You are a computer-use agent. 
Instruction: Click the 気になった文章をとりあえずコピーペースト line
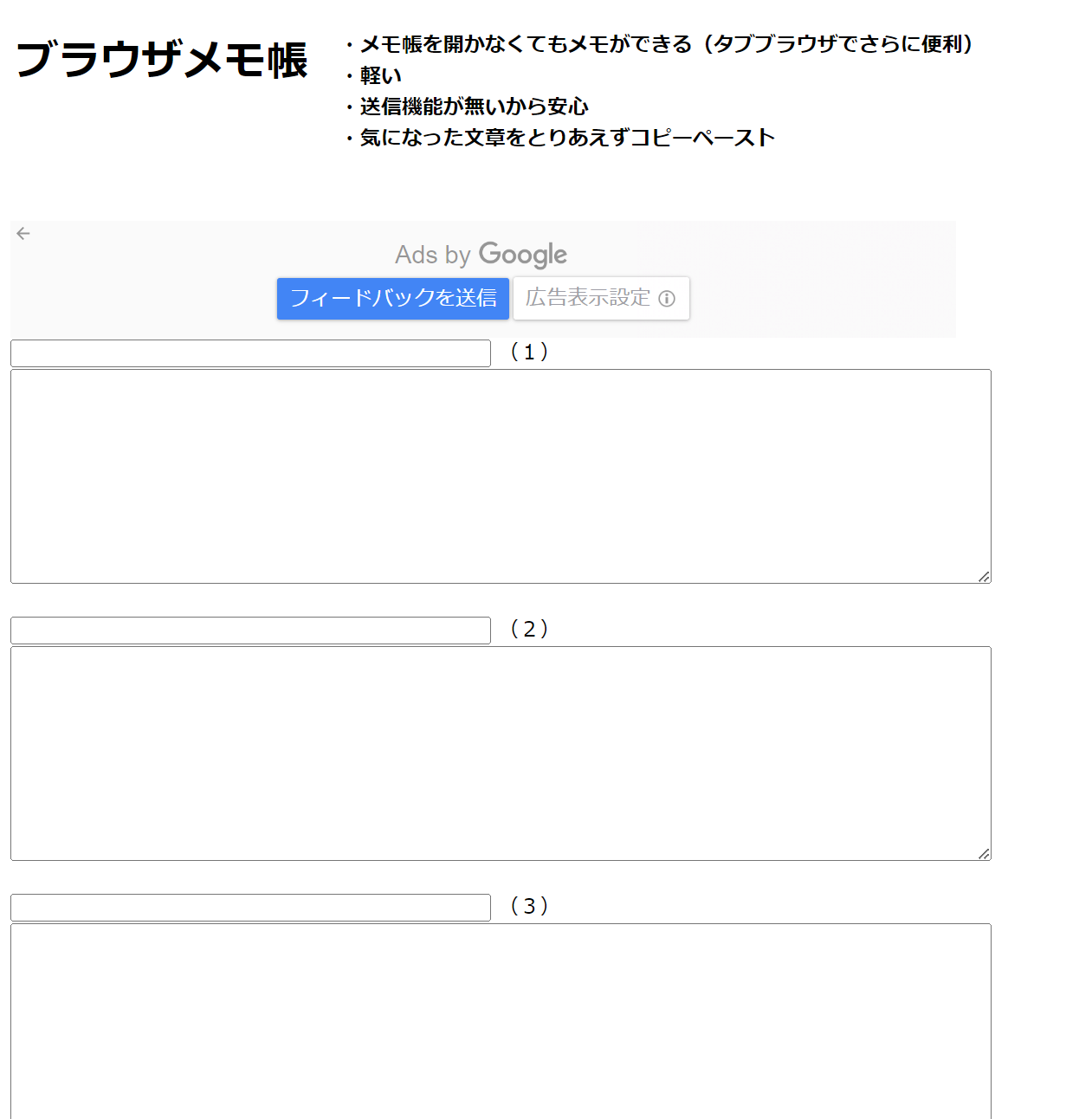point(559,138)
